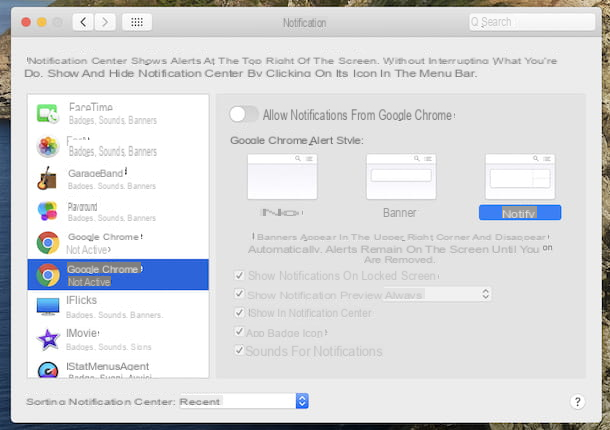Click the iStatMenusAgent gauge icon
This screenshot has height=430, width=610.
coord(48,370)
